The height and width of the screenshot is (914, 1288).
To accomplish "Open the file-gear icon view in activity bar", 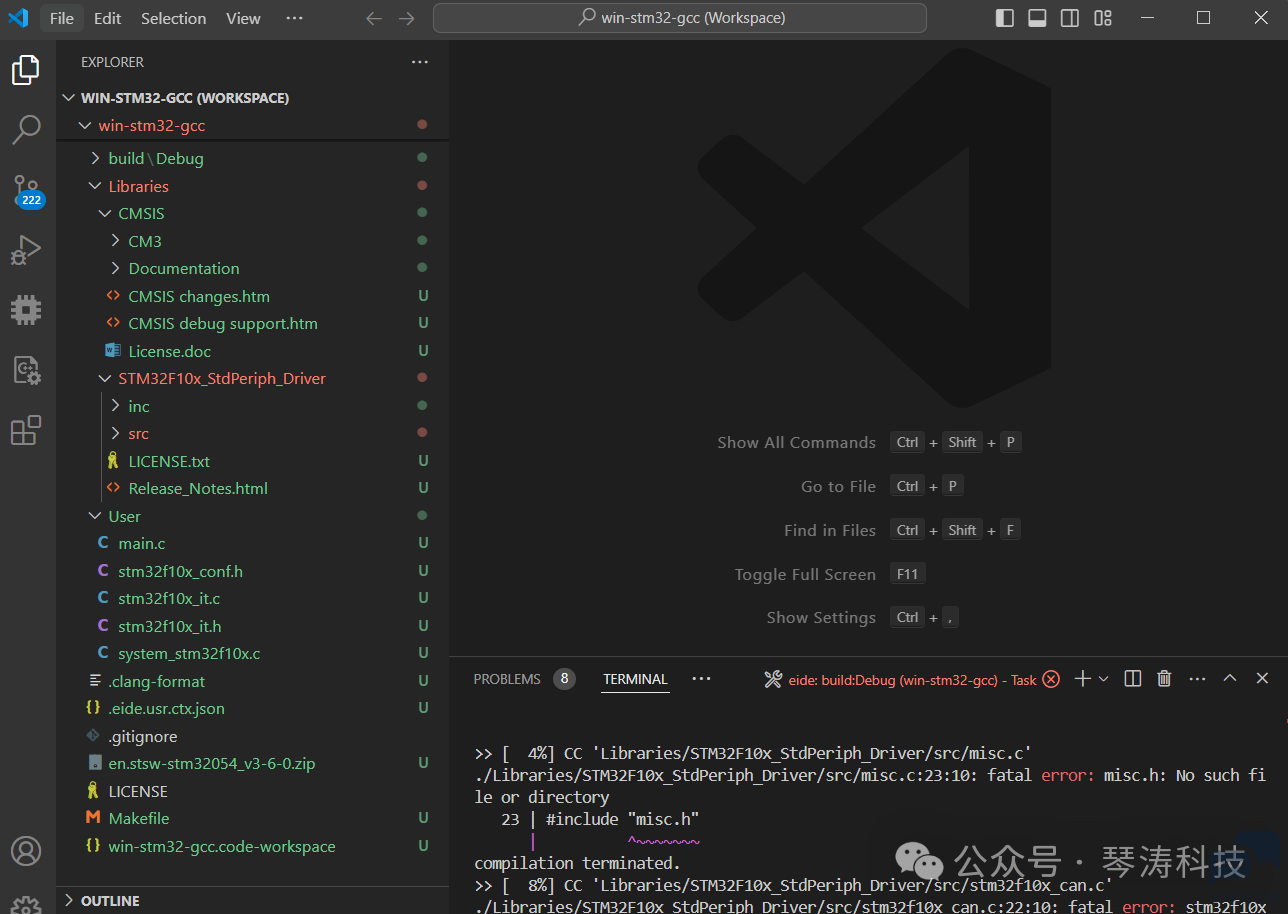I will [x=25, y=370].
